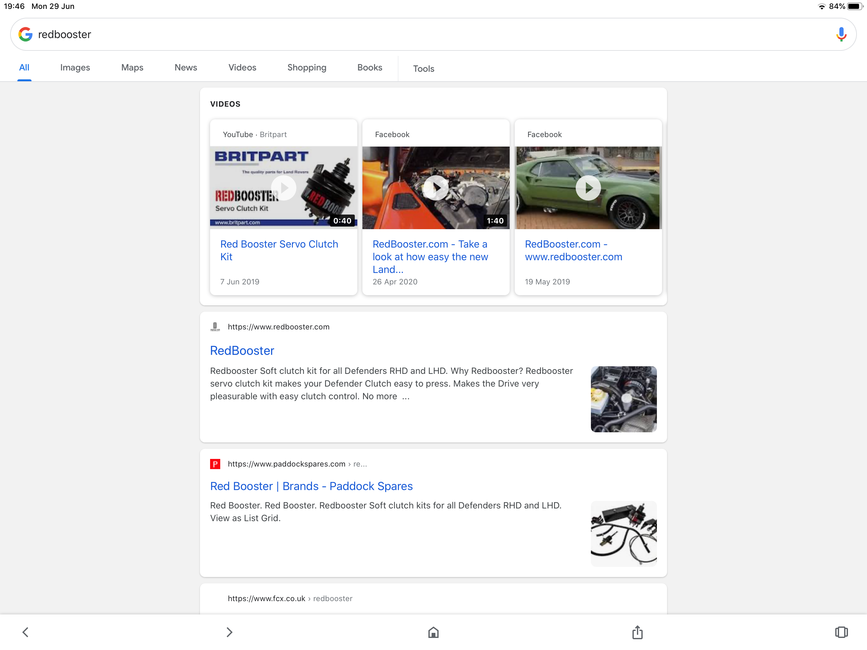Open 'Red Booster Servo Clutch Kit' video link
Screen dimensions: 867x650
pos(279,250)
